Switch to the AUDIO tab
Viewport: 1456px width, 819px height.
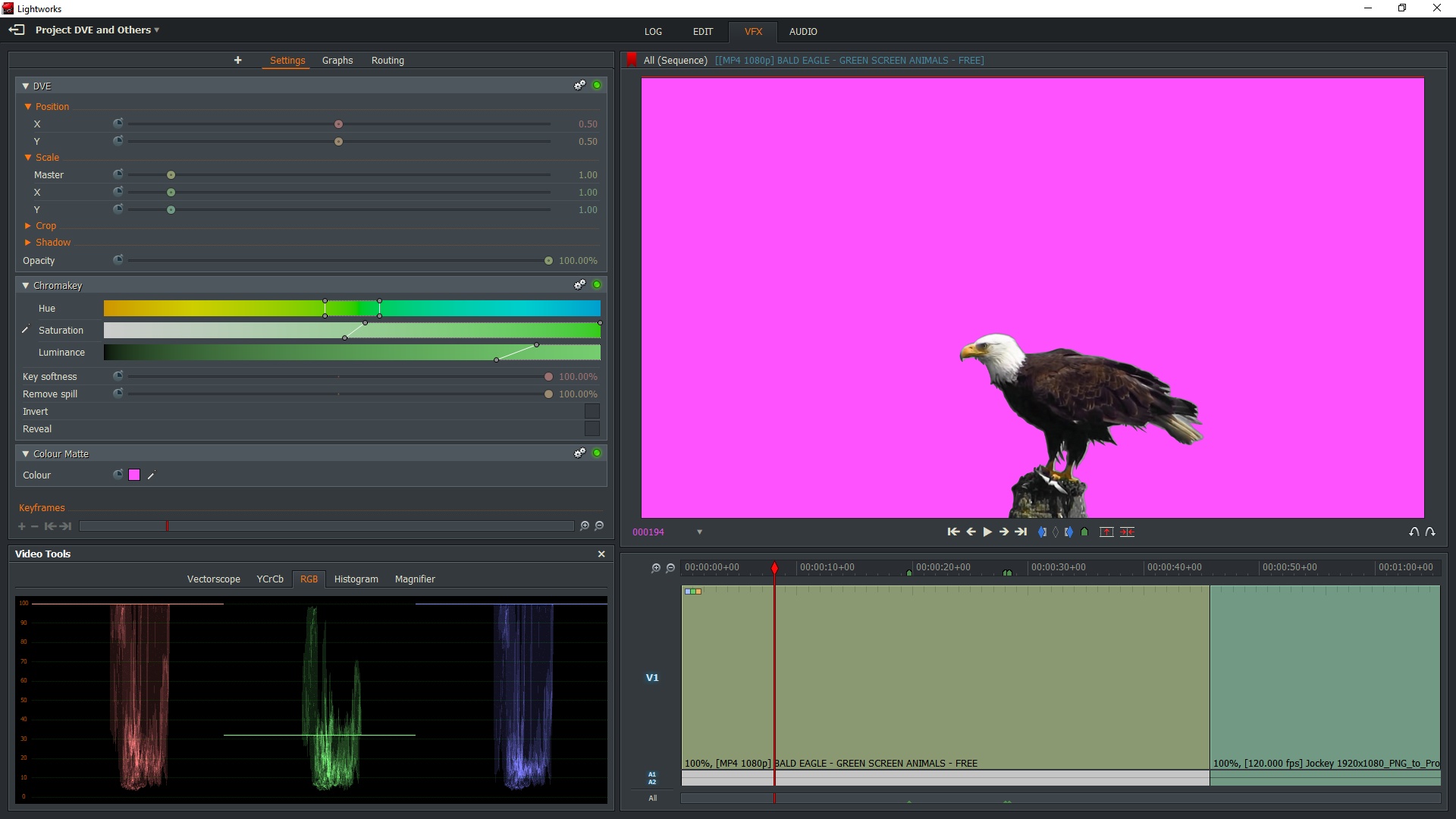tap(802, 32)
